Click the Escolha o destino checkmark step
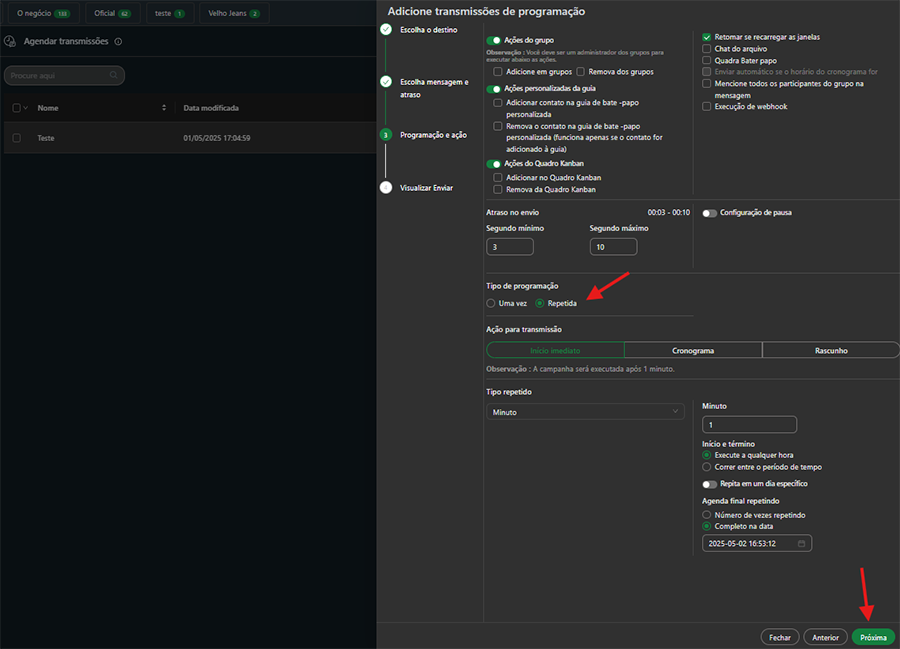This screenshot has width=900, height=649. tap(386, 30)
